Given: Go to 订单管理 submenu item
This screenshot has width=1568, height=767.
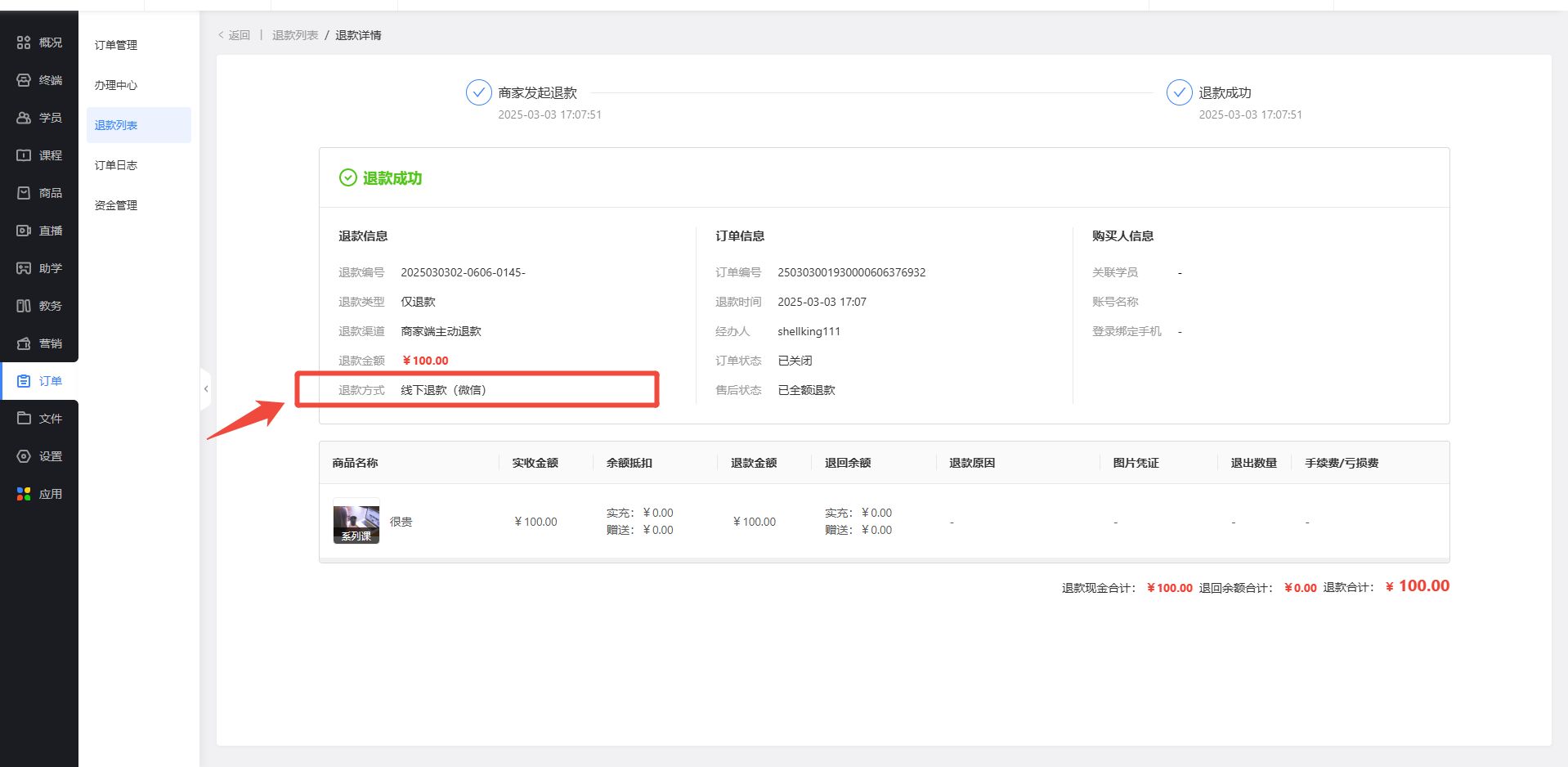Looking at the screenshot, I should click(x=116, y=45).
